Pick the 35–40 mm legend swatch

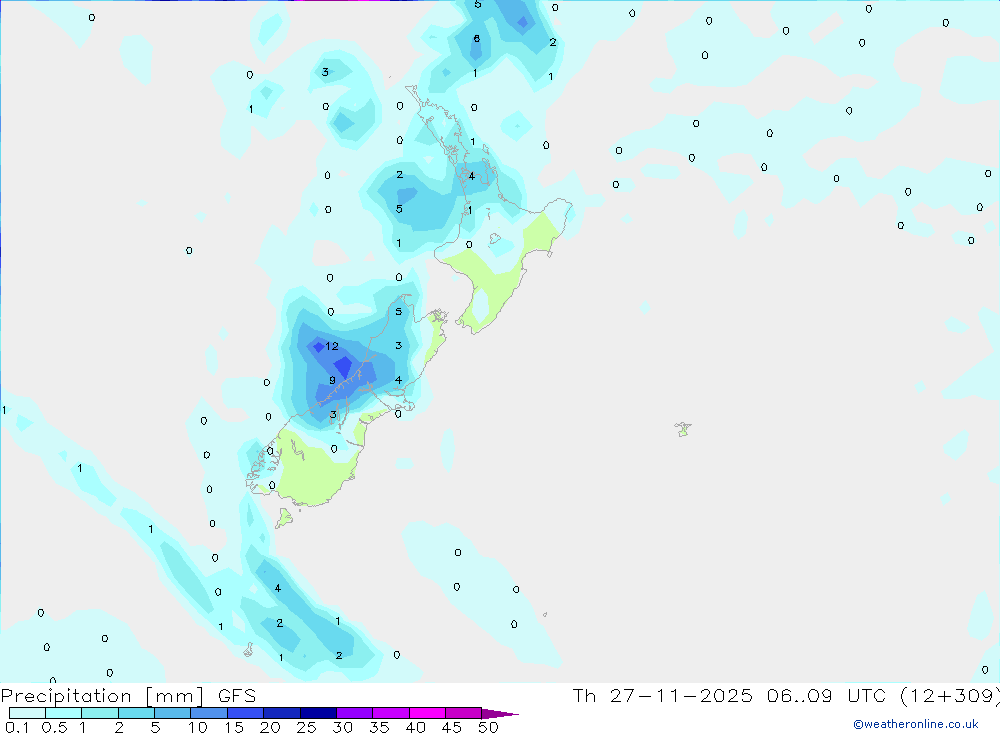point(391,713)
